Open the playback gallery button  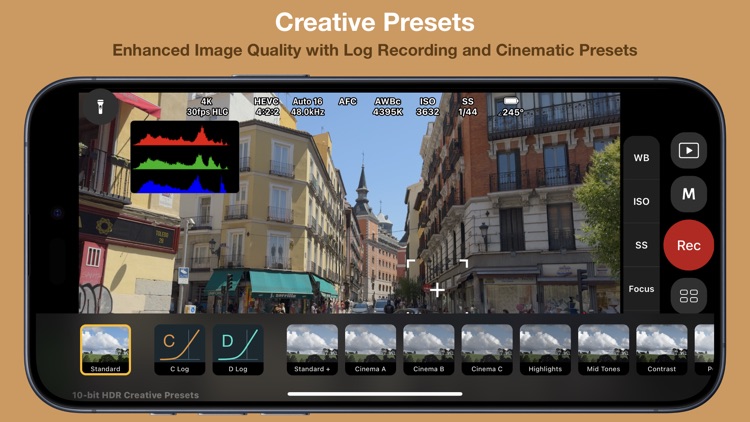689,151
